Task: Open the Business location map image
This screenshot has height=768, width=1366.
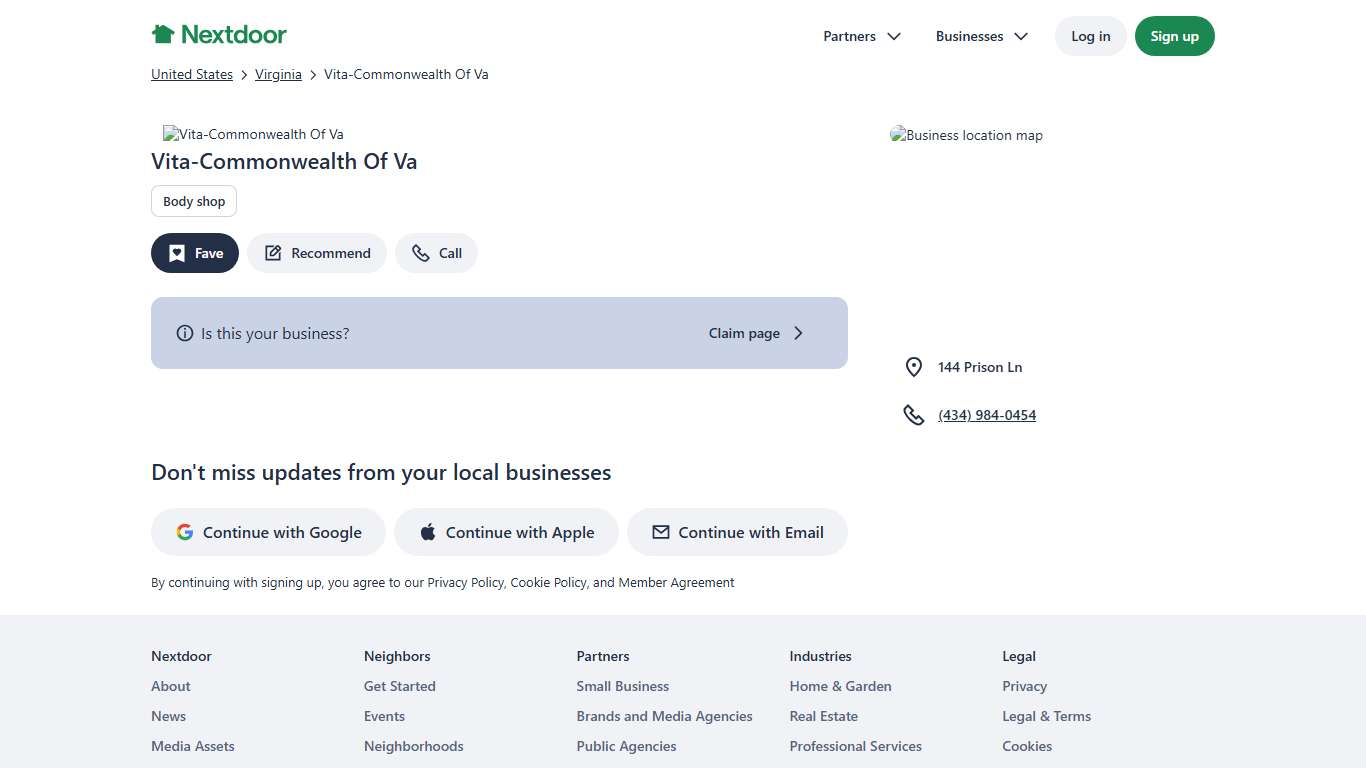Action: 966,136
